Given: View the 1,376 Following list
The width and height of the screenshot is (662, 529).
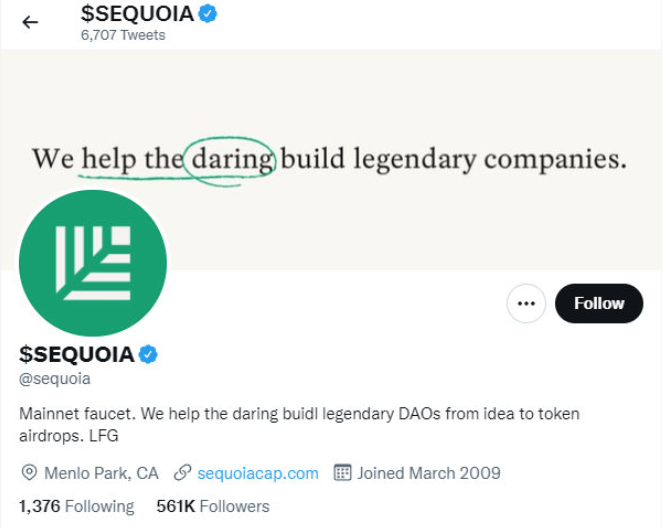Looking at the screenshot, I should 76,506.
